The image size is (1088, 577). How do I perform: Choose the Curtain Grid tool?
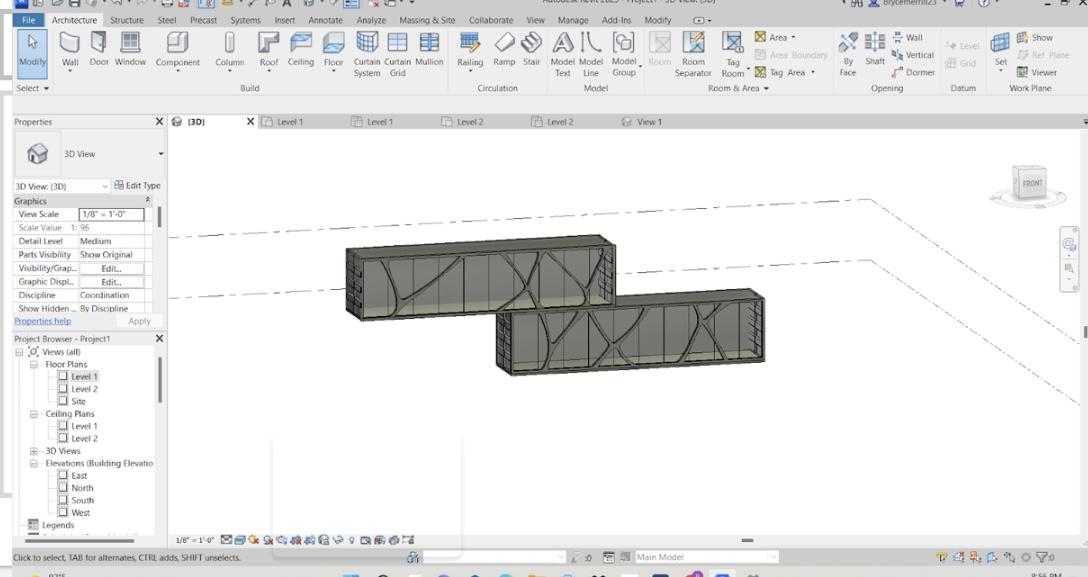[398, 54]
